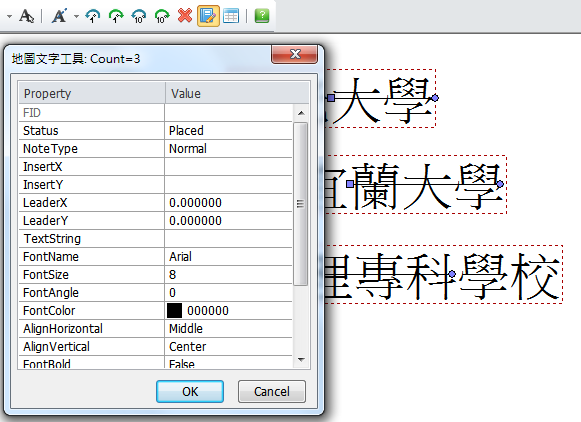Edit the FontName value Arial

point(228,256)
